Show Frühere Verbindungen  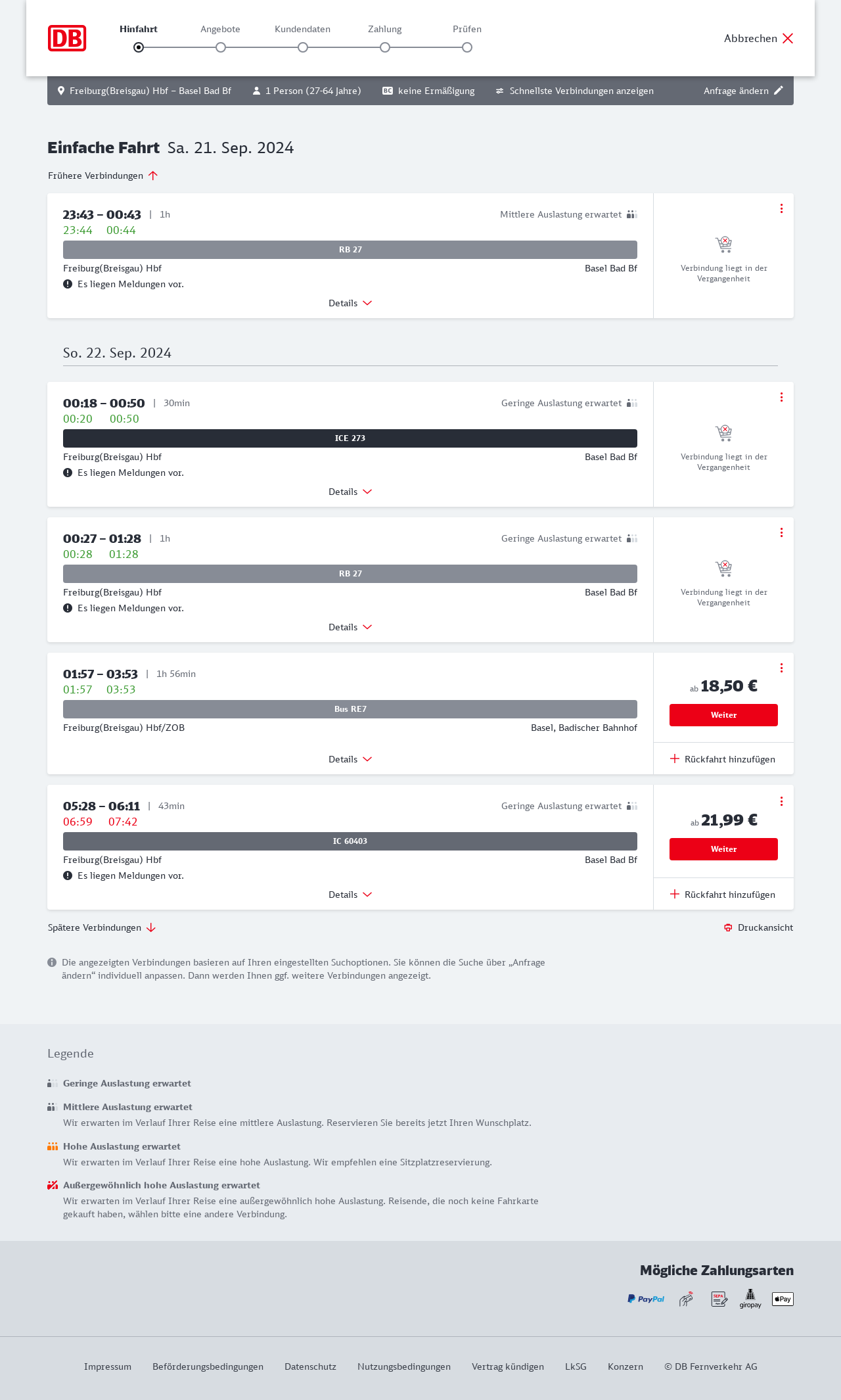coord(102,175)
